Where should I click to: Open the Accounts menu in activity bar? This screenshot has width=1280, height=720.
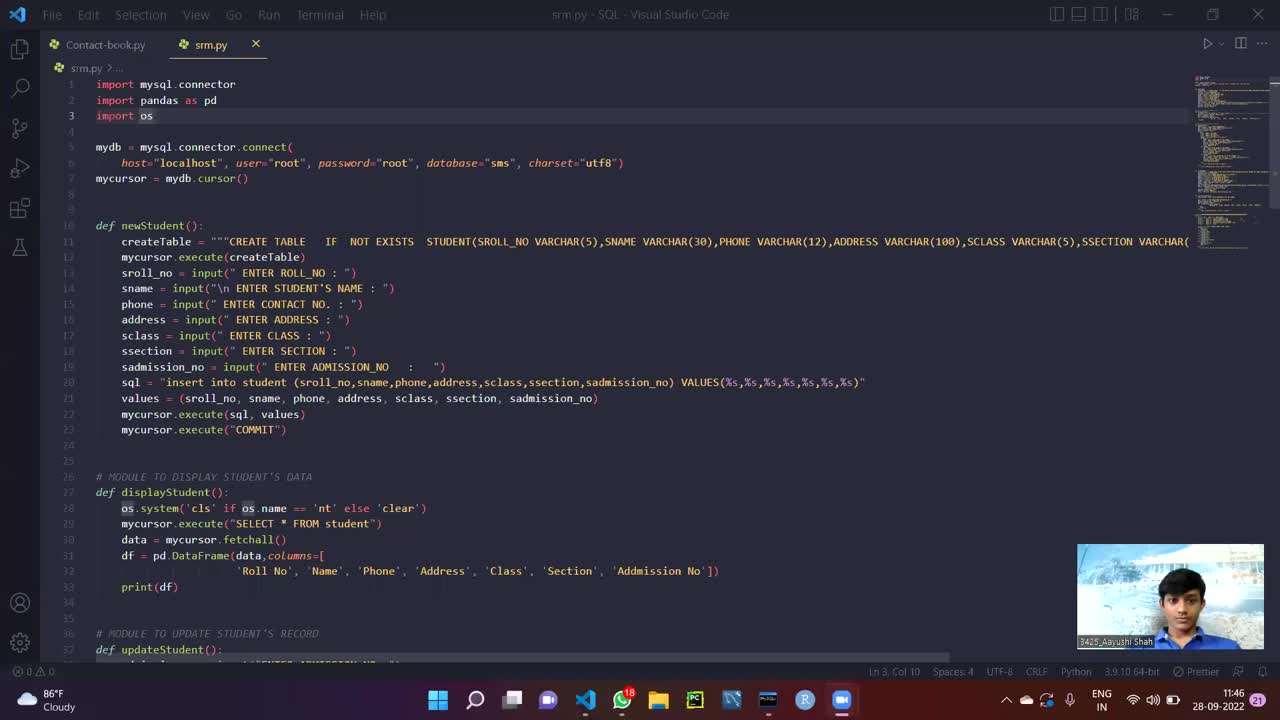tap(19, 603)
